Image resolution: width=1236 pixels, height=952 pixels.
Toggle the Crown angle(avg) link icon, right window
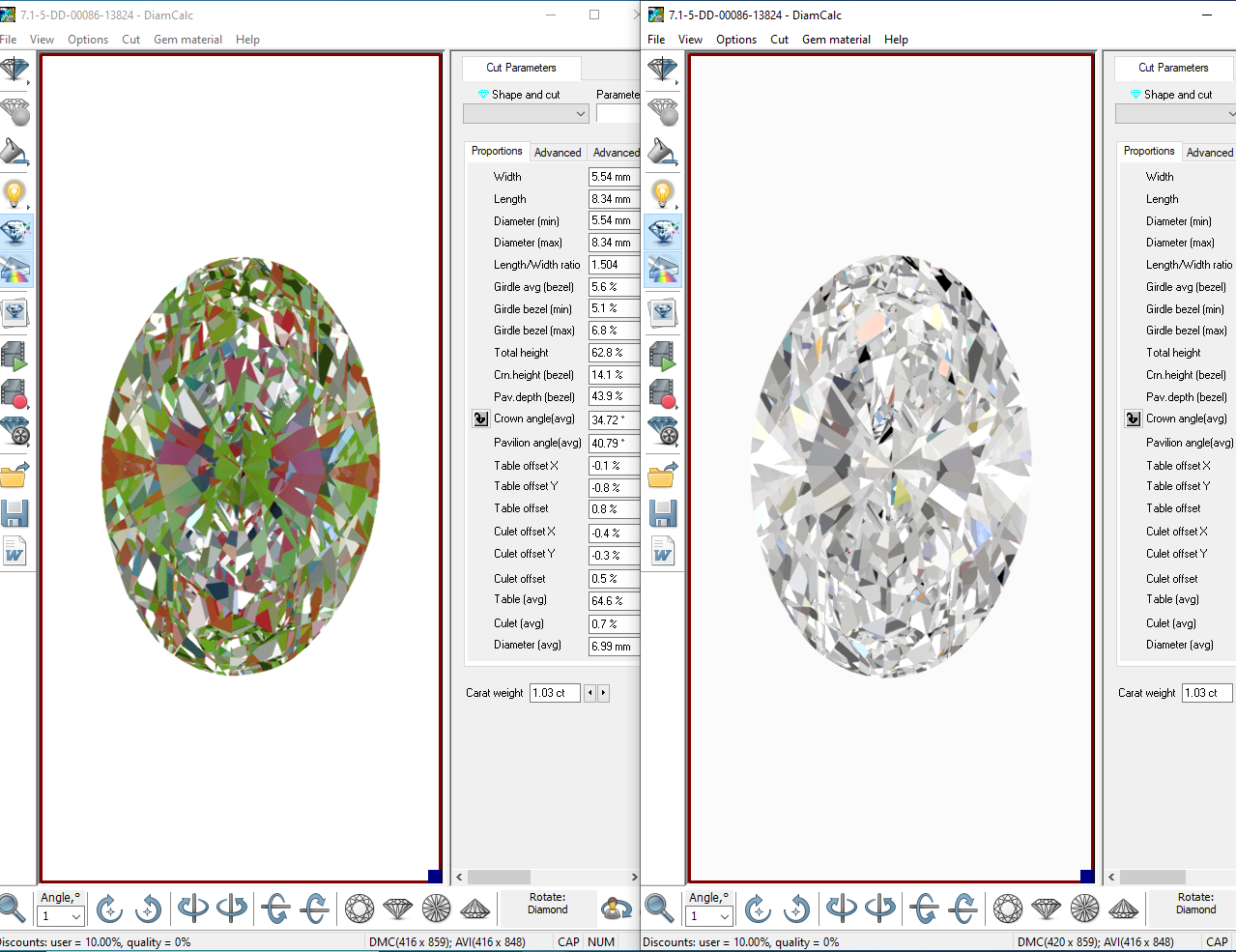point(1133,418)
